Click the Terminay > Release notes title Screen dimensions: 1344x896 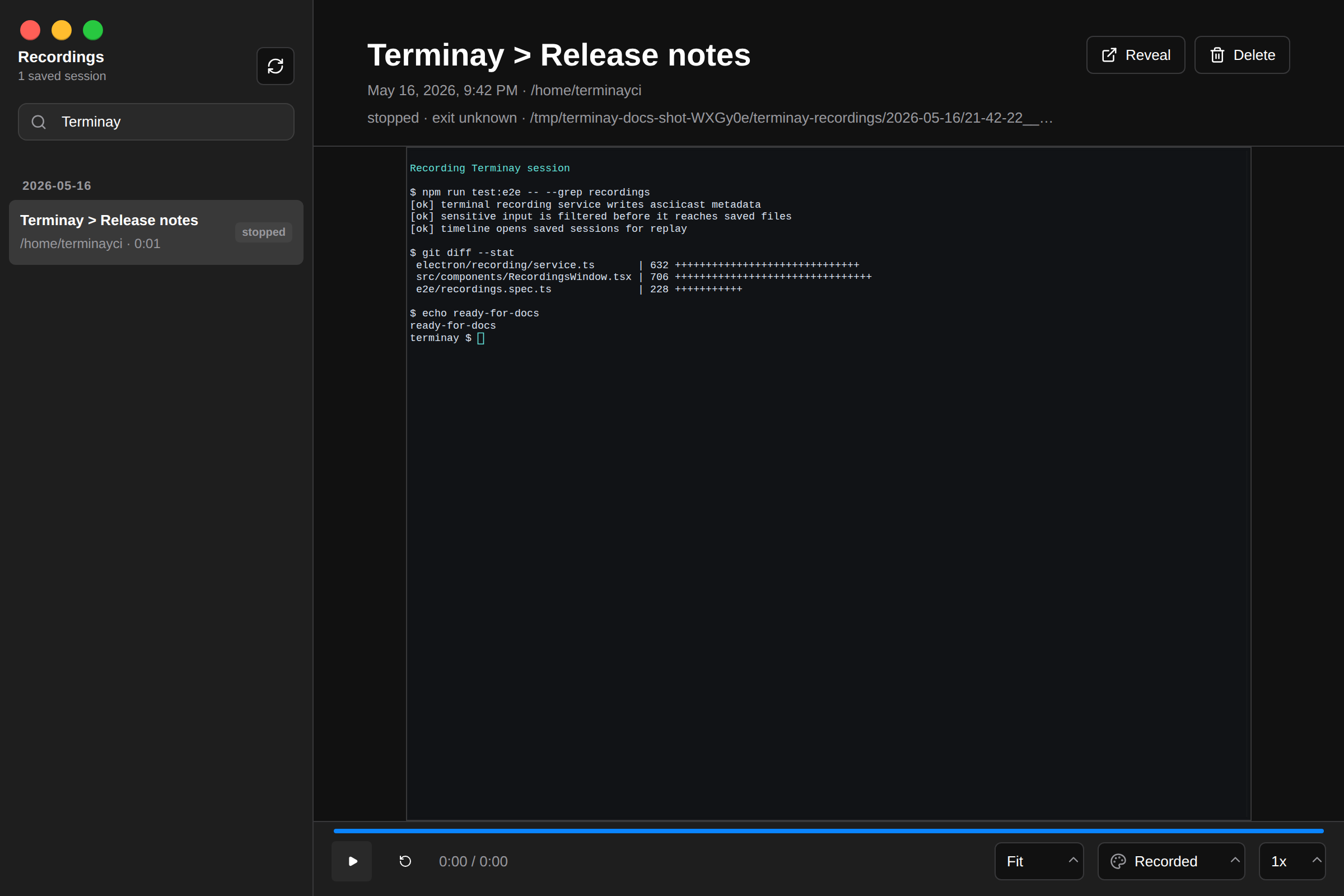tap(558, 55)
